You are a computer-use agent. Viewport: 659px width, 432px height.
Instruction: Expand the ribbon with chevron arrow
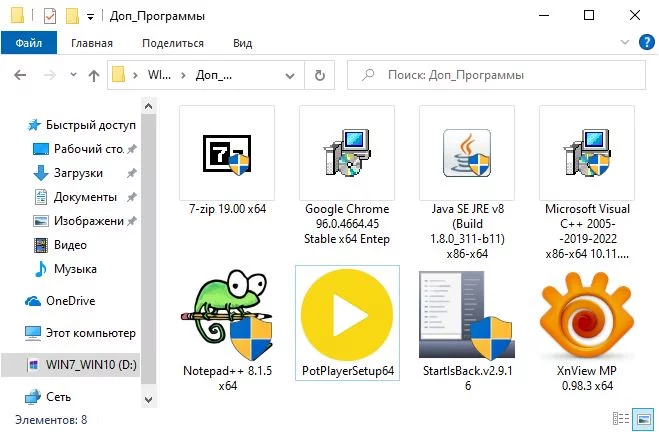(x=625, y=42)
